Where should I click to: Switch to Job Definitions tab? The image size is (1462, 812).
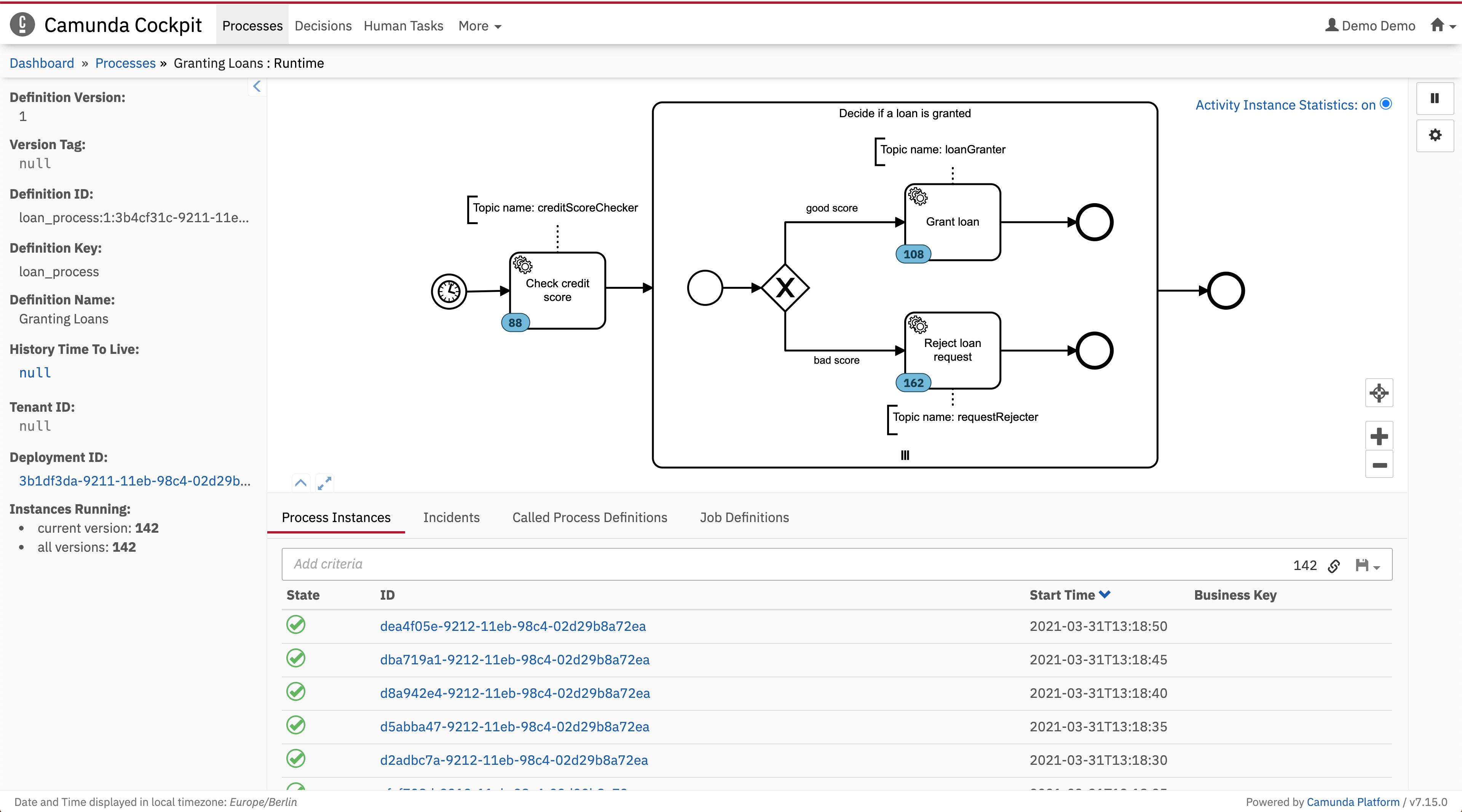click(744, 517)
